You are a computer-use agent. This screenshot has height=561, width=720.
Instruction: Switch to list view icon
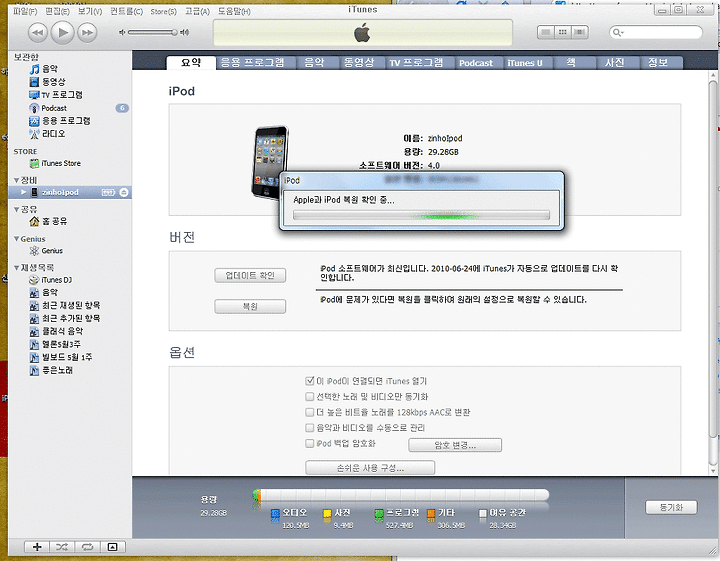(546, 32)
